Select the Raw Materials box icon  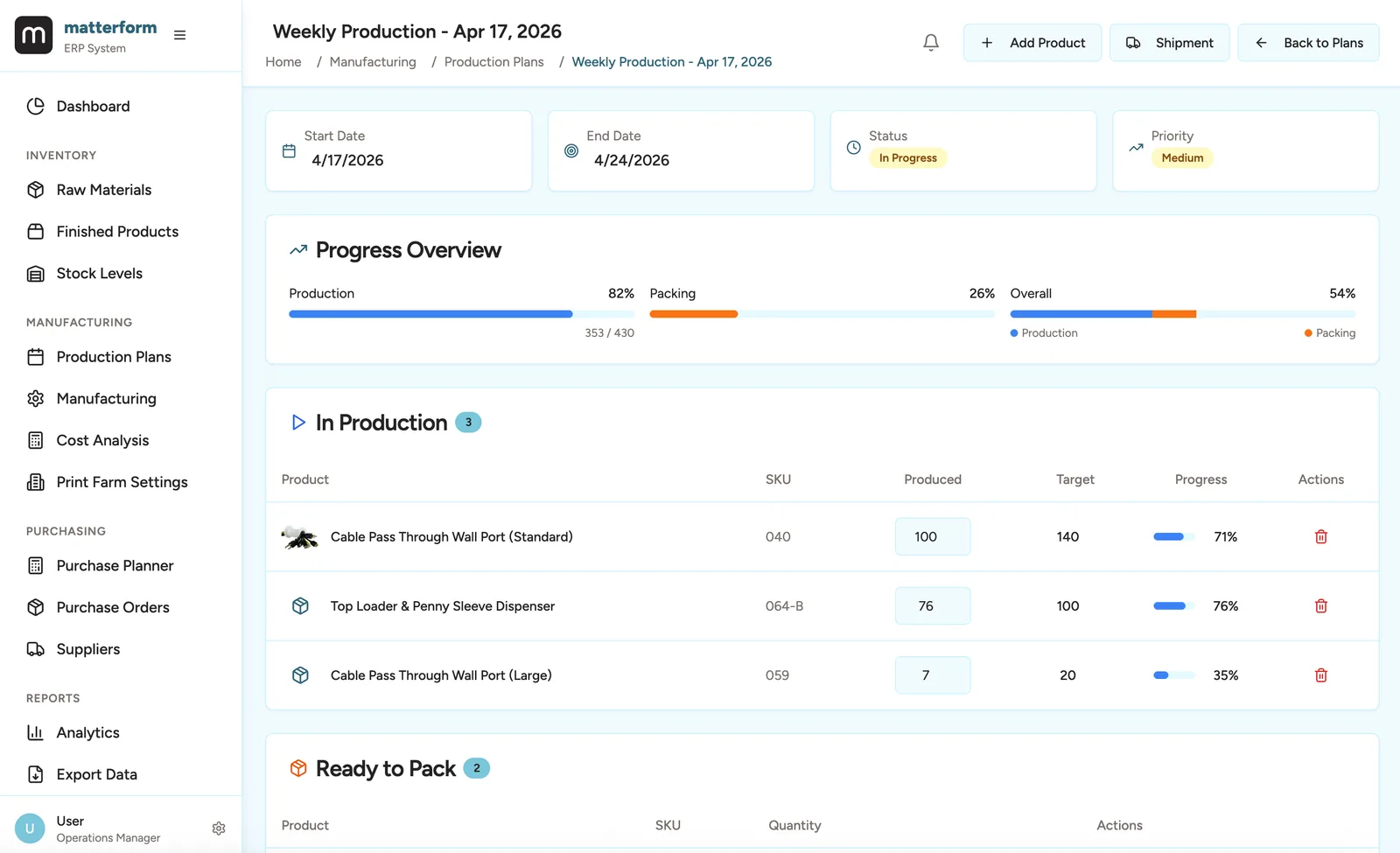click(36, 190)
